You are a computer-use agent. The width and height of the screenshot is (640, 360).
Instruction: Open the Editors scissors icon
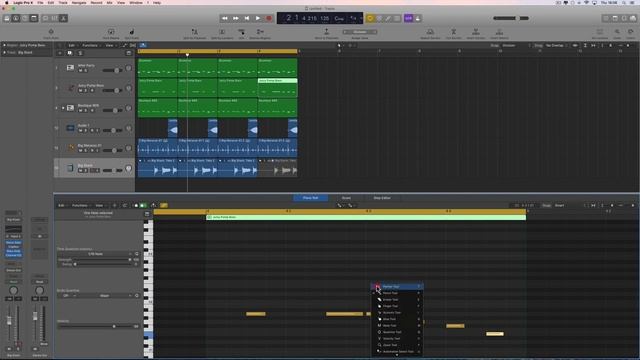coord(63,18)
